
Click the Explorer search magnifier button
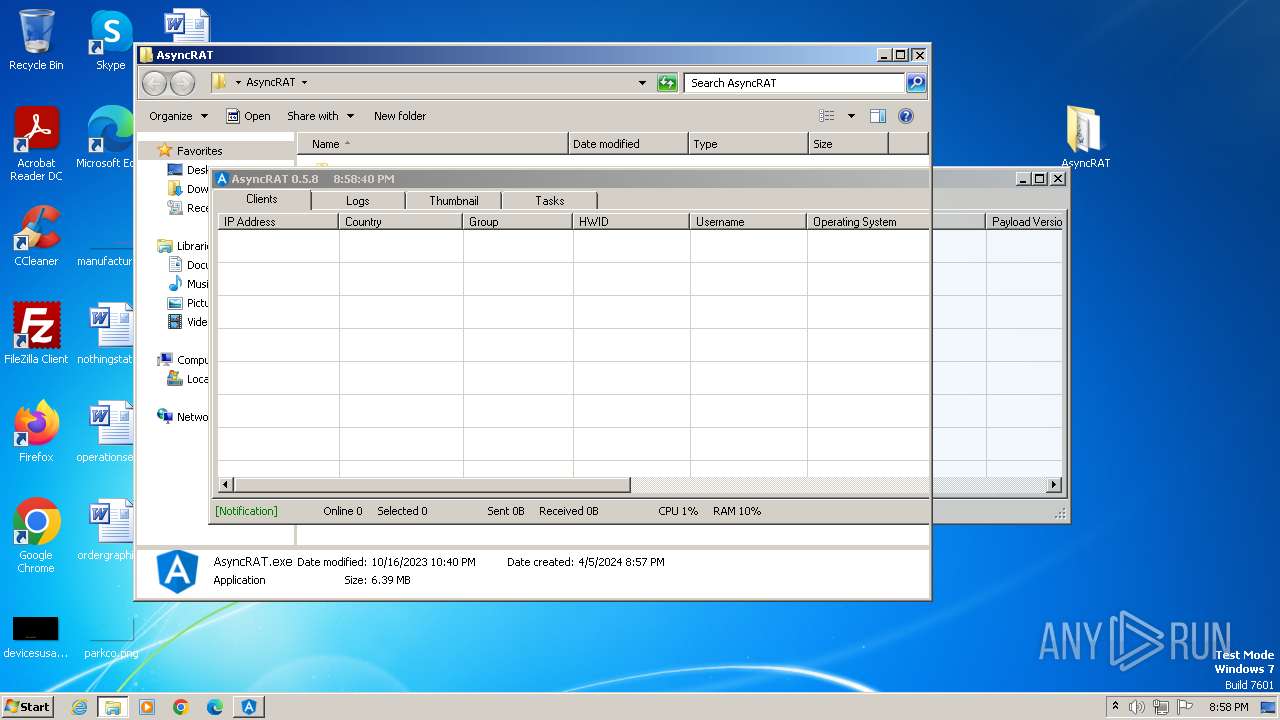click(916, 83)
